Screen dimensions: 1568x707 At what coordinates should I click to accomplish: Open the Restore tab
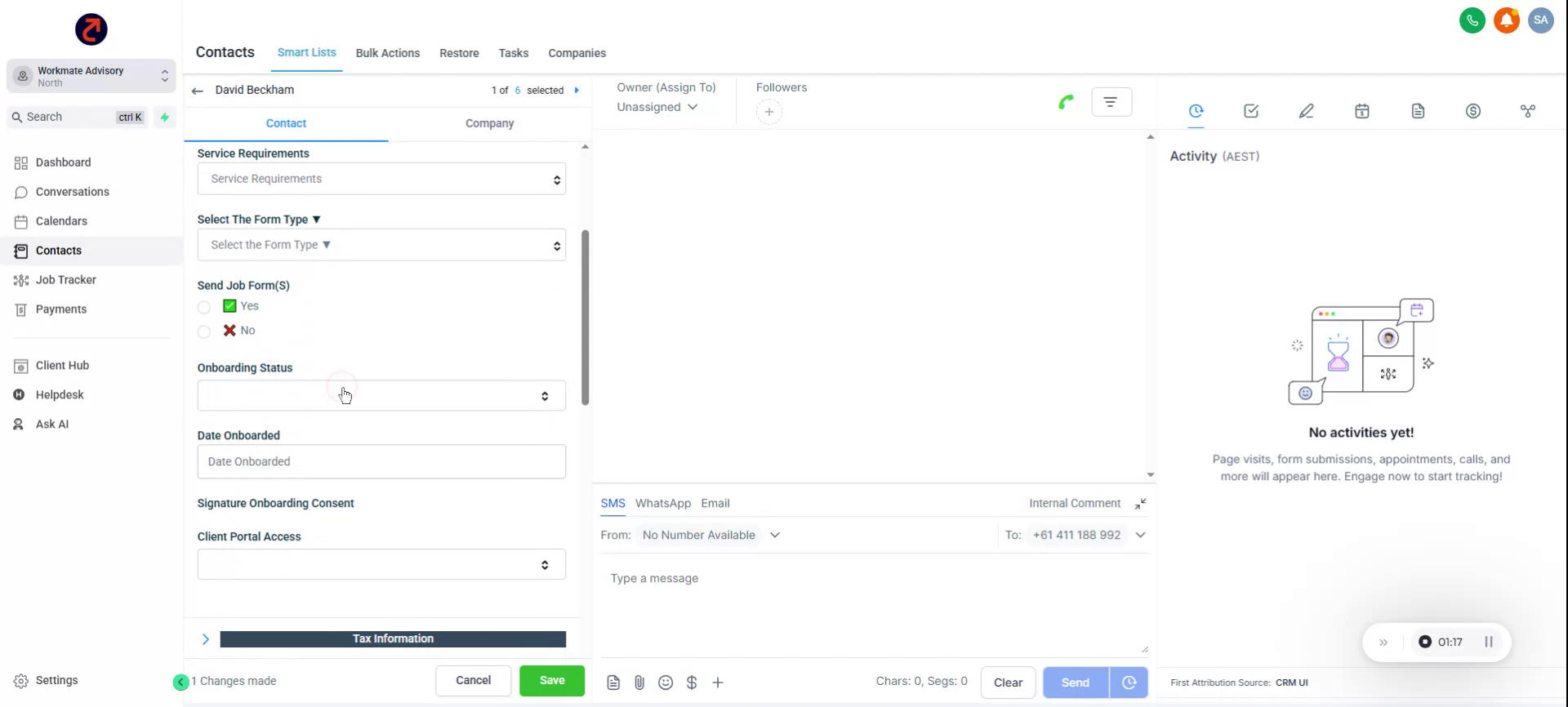point(459,53)
